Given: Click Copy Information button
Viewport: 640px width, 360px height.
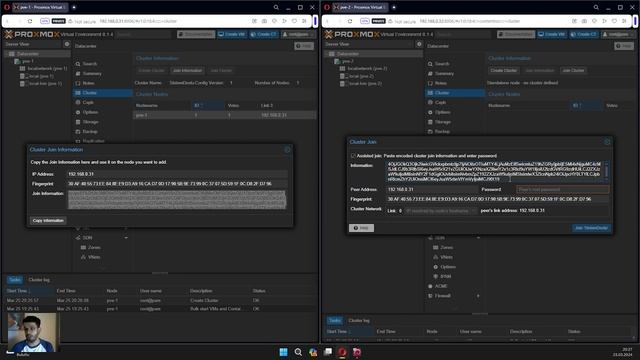Looking at the screenshot, I should pyautogui.click(x=48, y=221).
